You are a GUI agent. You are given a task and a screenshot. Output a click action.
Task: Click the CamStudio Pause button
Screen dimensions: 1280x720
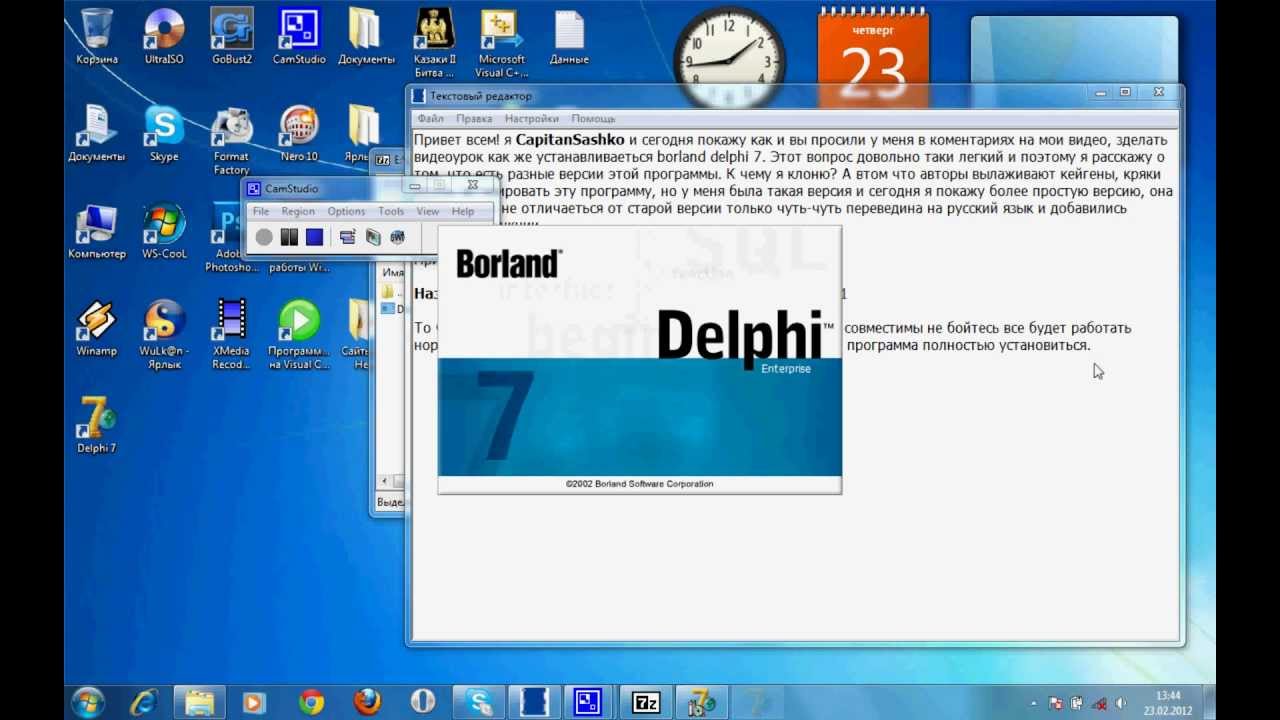(x=289, y=237)
